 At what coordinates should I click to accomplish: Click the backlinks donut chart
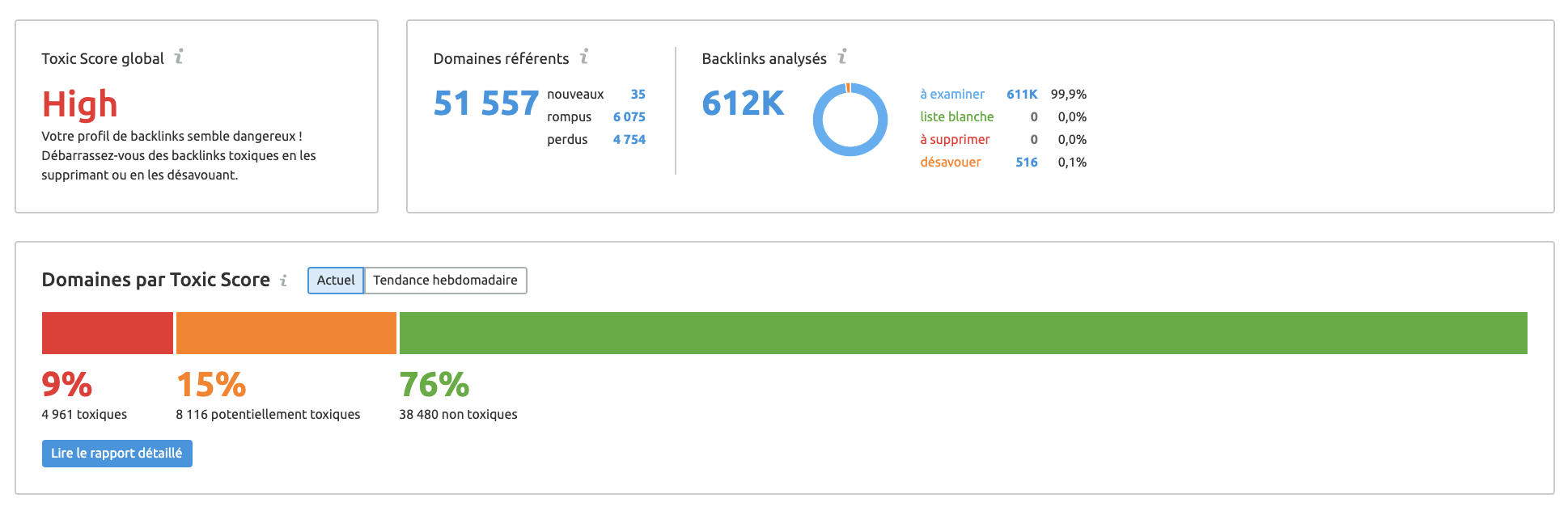click(x=850, y=120)
